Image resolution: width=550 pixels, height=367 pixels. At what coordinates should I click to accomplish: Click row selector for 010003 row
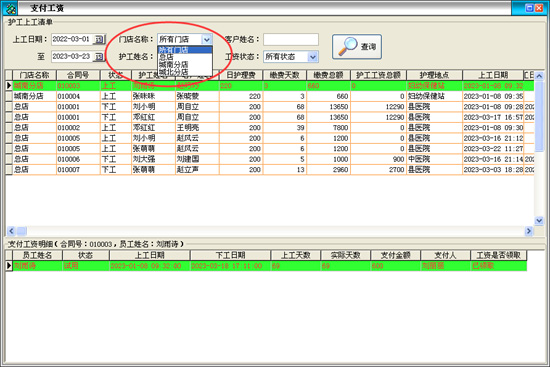click(x=9, y=86)
